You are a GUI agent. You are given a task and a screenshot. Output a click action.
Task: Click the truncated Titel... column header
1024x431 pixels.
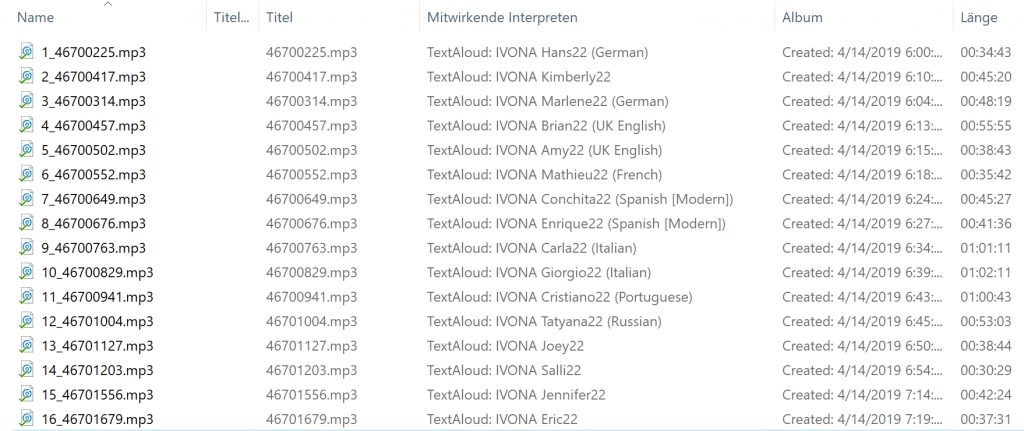pos(232,18)
